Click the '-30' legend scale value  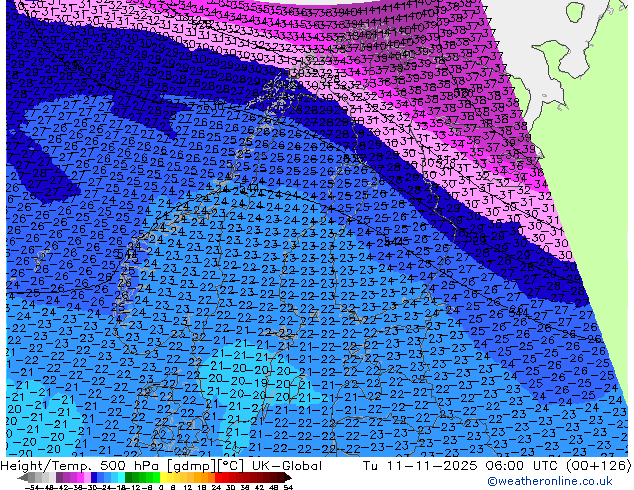[x=90, y=488]
